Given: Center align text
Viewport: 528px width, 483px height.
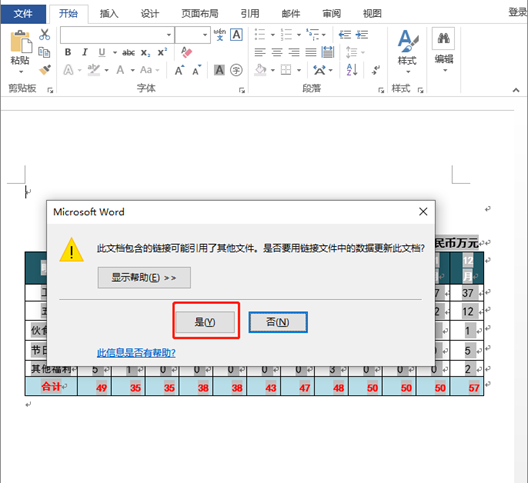Looking at the screenshot, I should (x=277, y=52).
